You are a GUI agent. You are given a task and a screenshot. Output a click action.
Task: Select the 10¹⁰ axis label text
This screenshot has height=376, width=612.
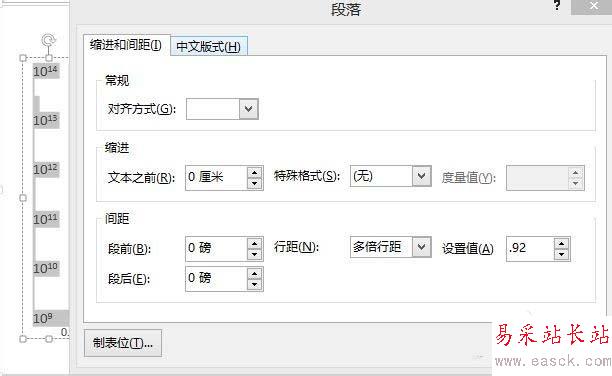click(x=46, y=268)
